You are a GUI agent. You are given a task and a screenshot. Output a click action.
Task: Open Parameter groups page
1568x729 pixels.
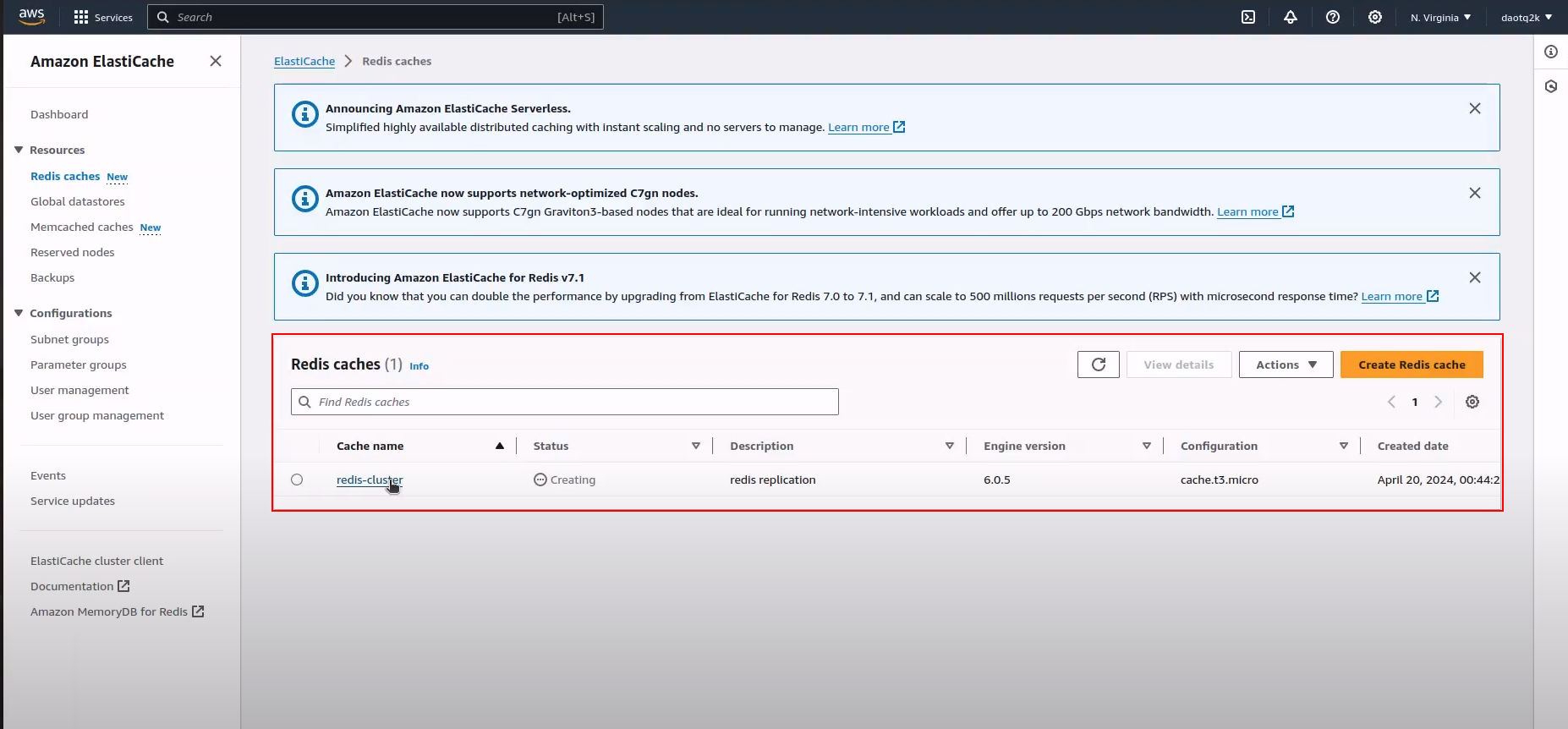pos(79,364)
